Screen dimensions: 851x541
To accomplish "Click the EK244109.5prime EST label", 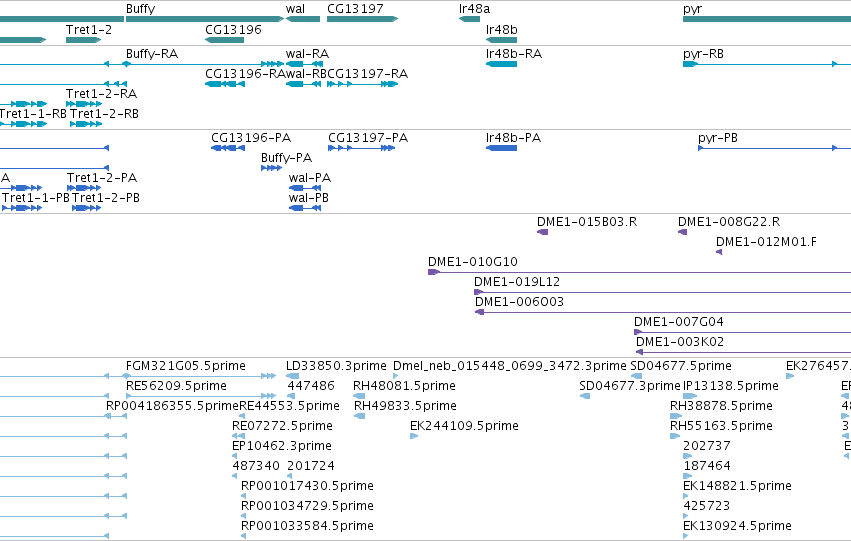I will [x=465, y=427].
